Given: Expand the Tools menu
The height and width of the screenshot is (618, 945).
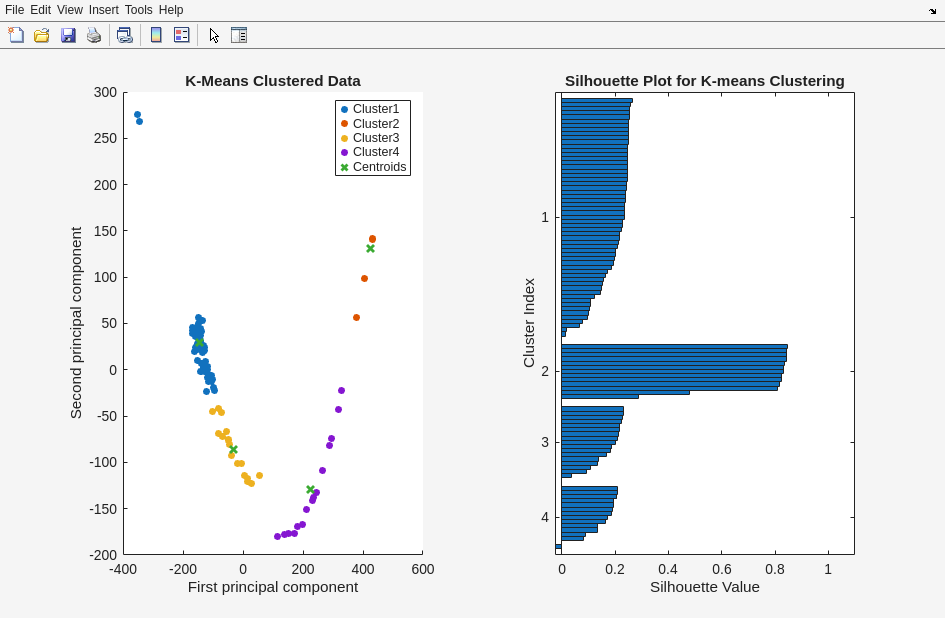Looking at the screenshot, I should tap(139, 10).
